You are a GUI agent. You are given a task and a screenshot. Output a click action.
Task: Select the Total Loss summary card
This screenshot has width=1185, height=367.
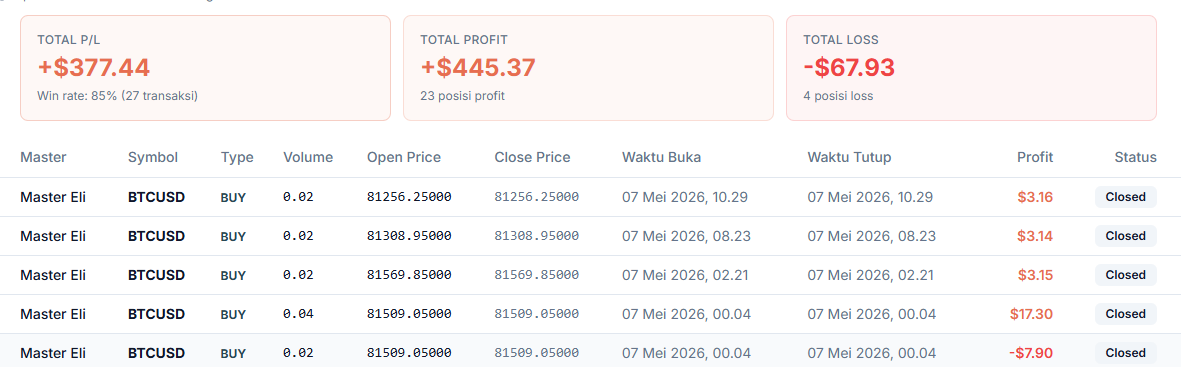tap(971, 68)
